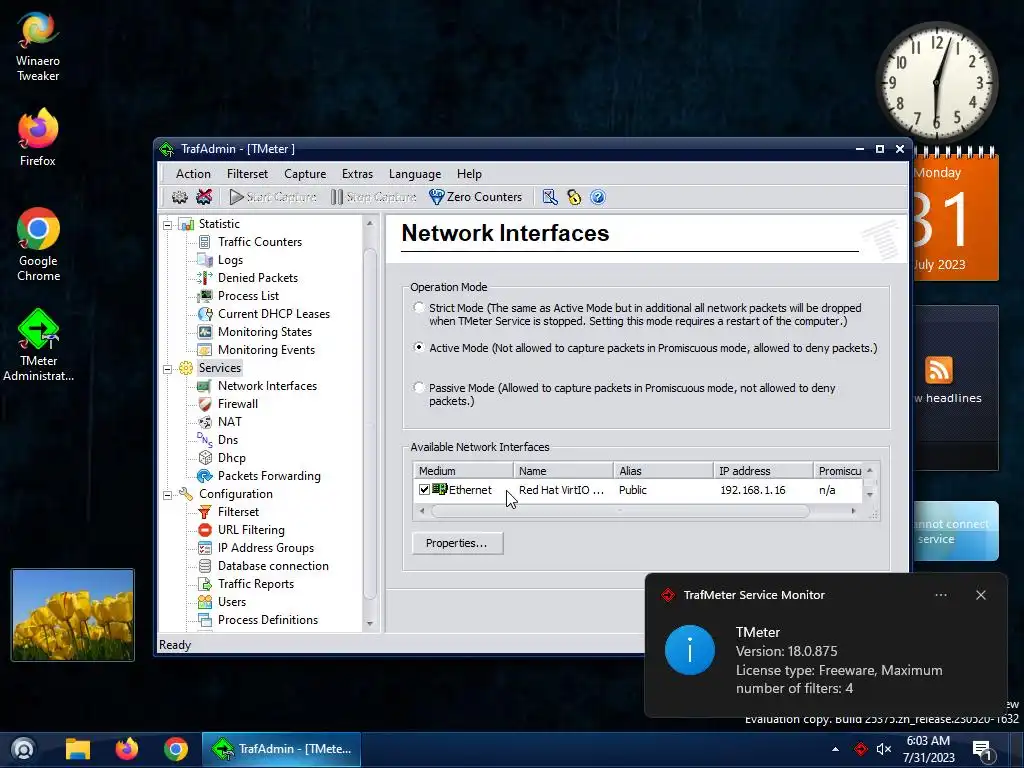This screenshot has width=1024, height=768.
Task: Click the Name column header
Action: click(x=563, y=471)
